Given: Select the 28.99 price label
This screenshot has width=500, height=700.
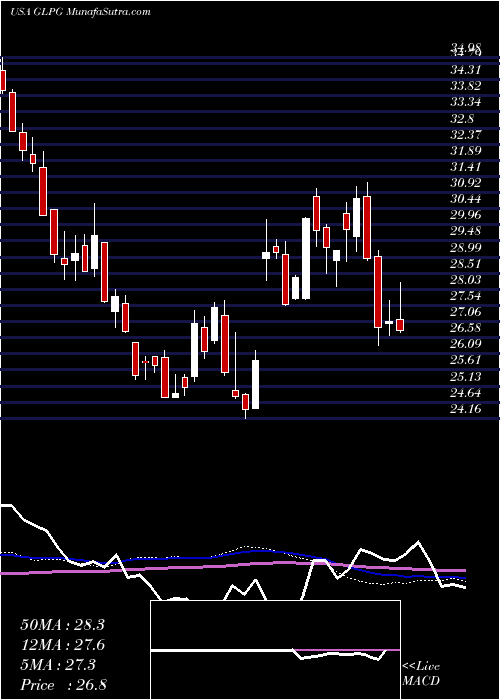Looking at the screenshot, I should click(x=466, y=247).
